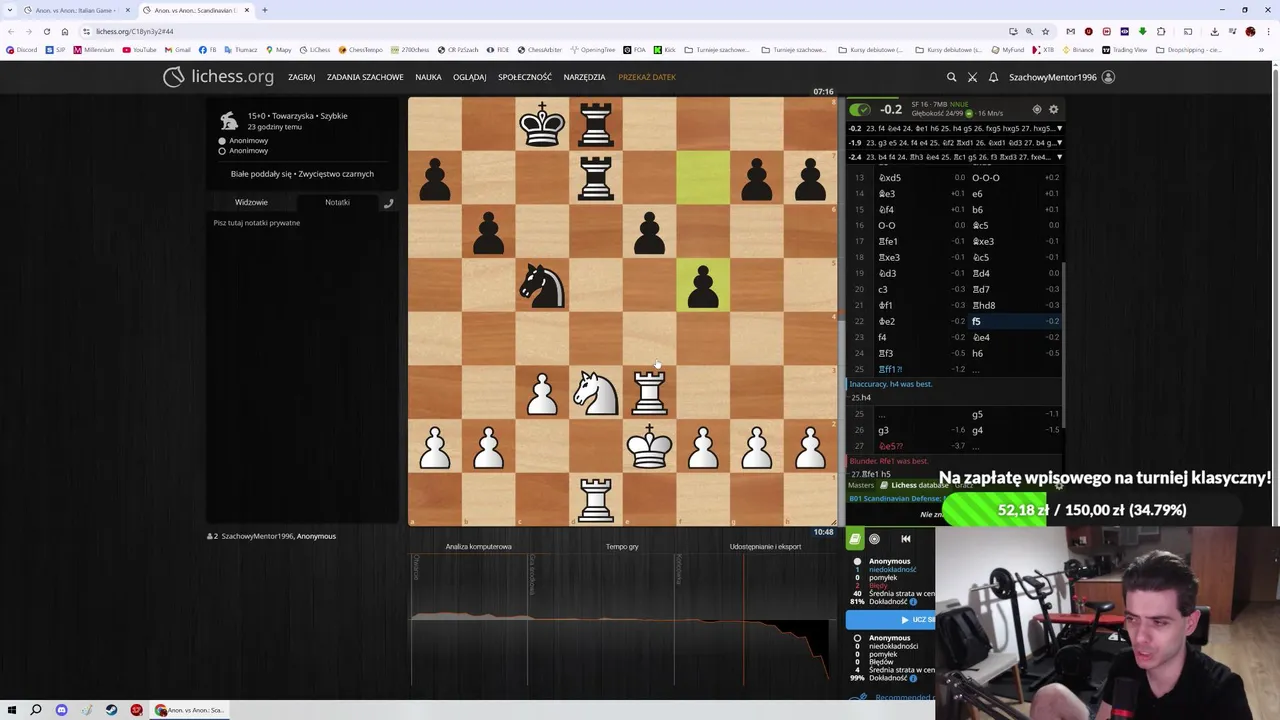1280x720 pixels.
Task: Select the Masters explorer tab
Action: tap(860, 485)
